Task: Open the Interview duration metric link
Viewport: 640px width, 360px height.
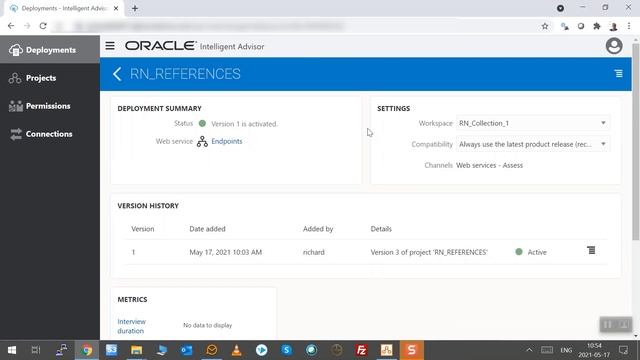Action: pos(131,326)
